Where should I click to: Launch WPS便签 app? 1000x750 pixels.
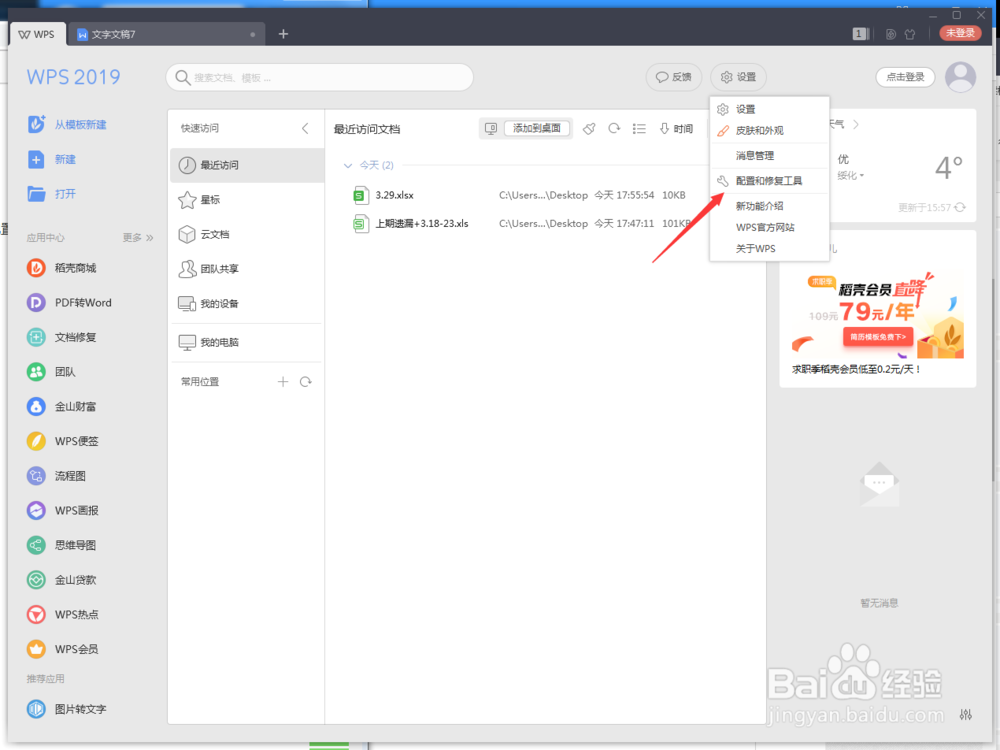(62, 441)
